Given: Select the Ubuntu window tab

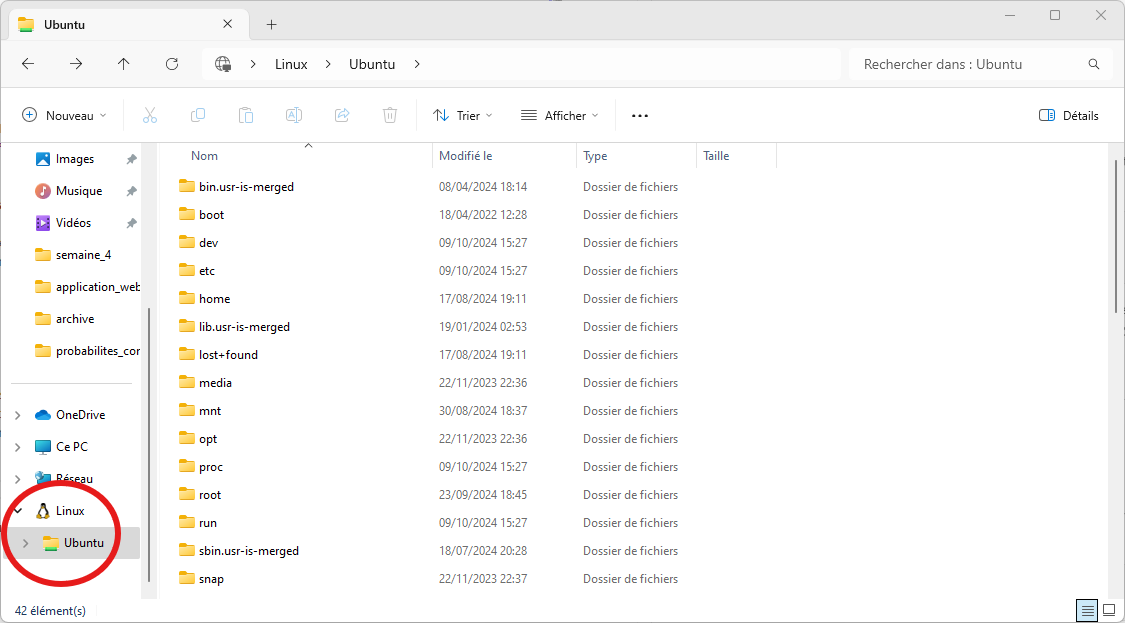Looking at the screenshot, I should point(120,24).
